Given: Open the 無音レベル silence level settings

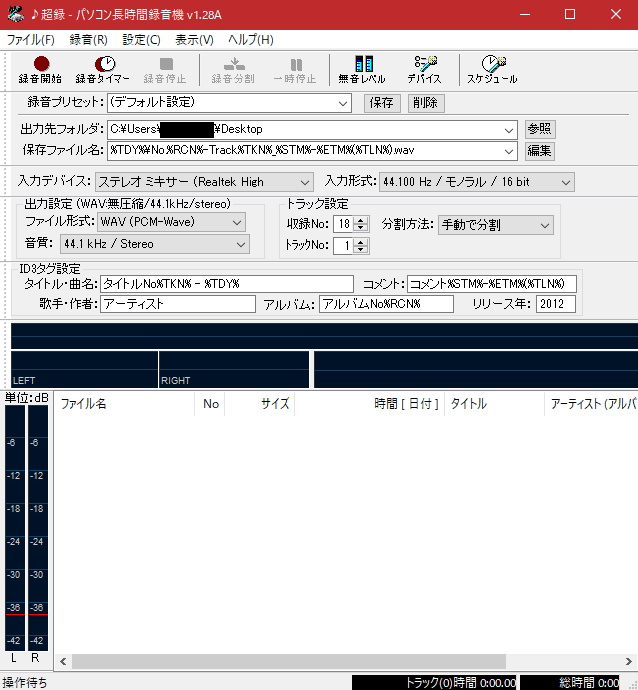Looking at the screenshot, I should (362, 70).
